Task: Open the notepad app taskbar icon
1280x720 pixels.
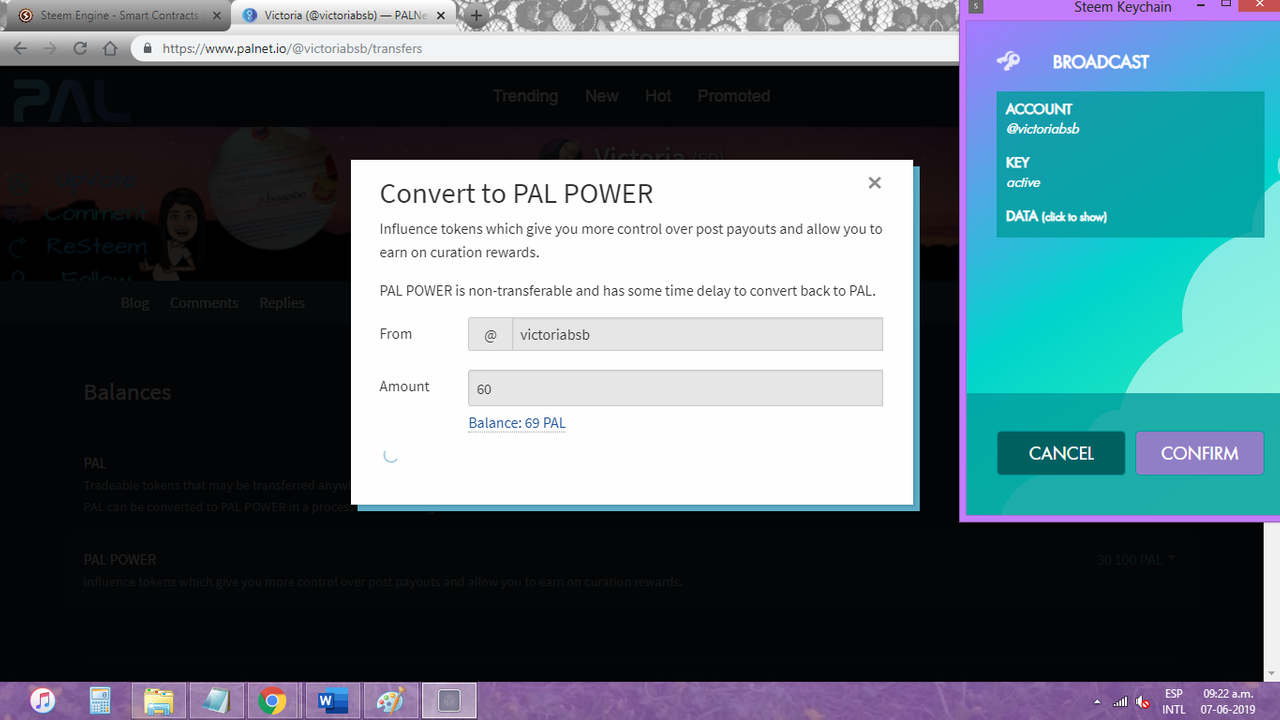Action: 216,701
